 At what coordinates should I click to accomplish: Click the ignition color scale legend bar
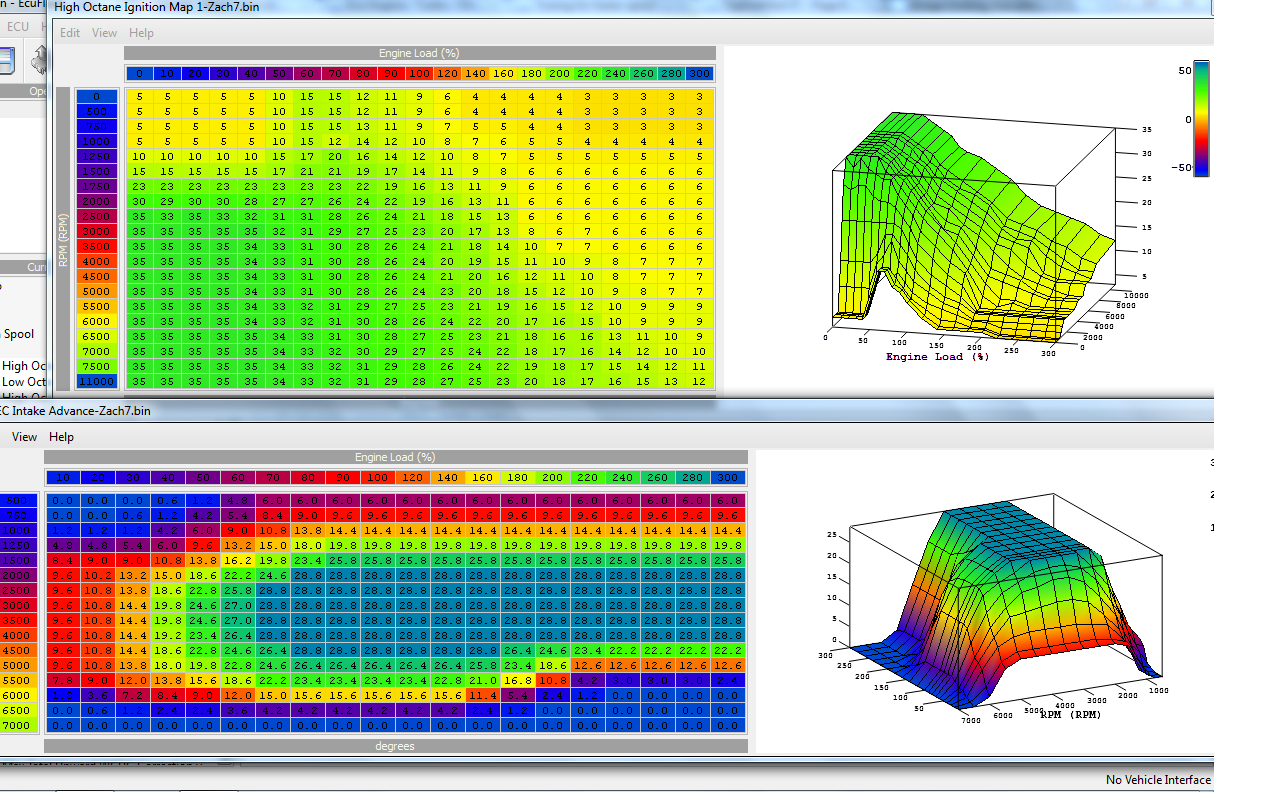click(1201, 118)
